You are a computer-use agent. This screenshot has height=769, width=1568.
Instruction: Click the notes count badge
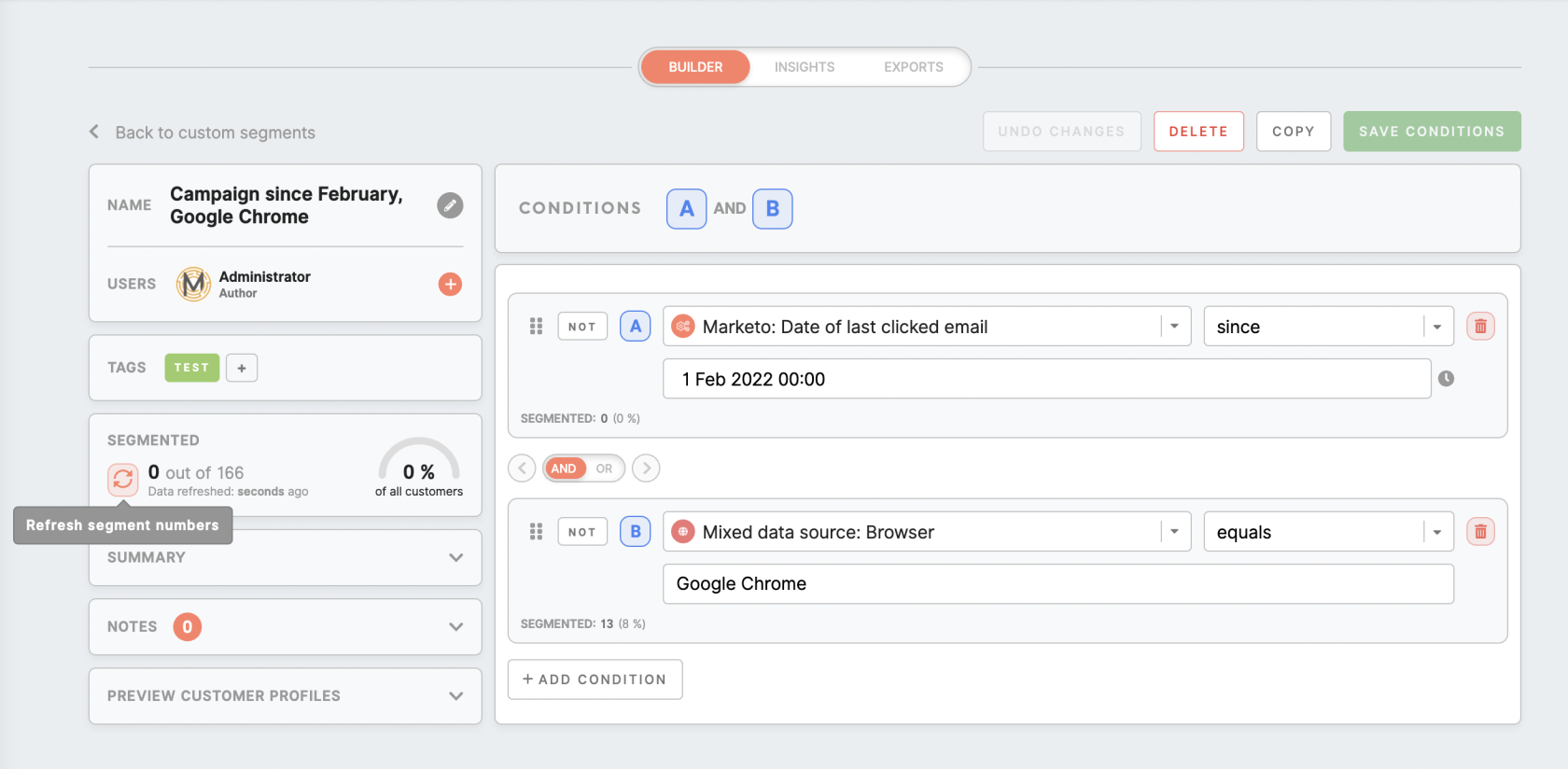point(188,627)
